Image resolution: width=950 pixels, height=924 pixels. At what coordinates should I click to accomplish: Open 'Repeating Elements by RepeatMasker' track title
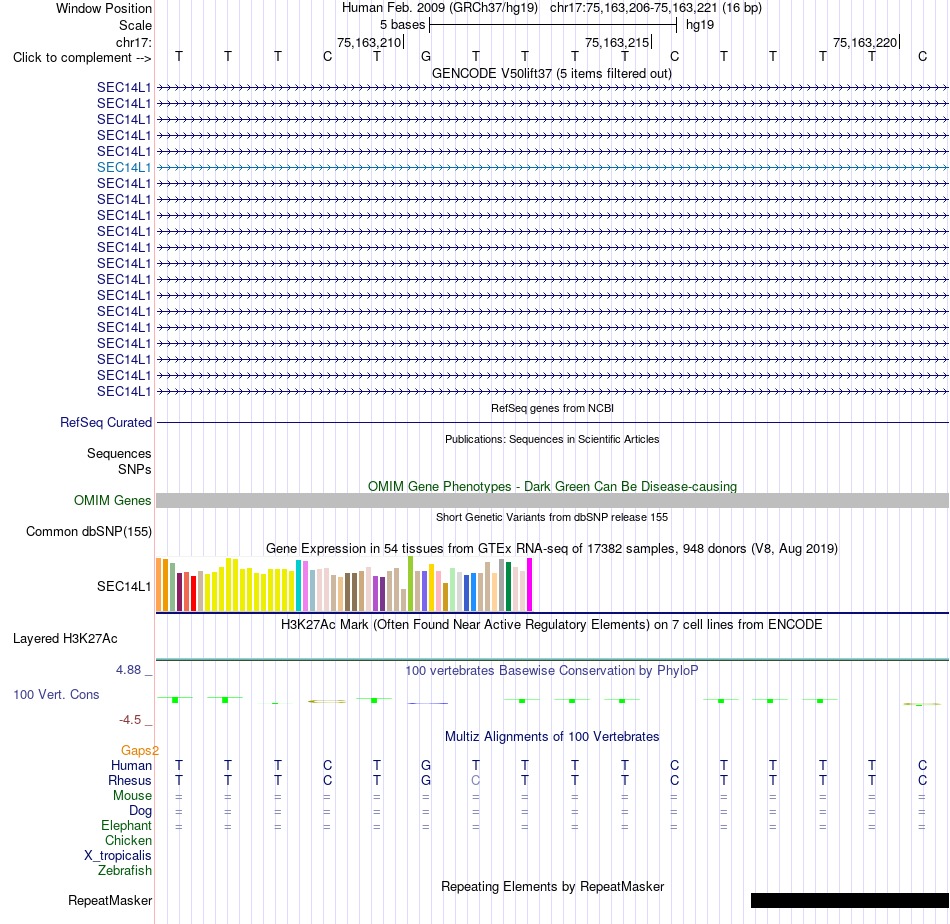click(x=552, y=886)
